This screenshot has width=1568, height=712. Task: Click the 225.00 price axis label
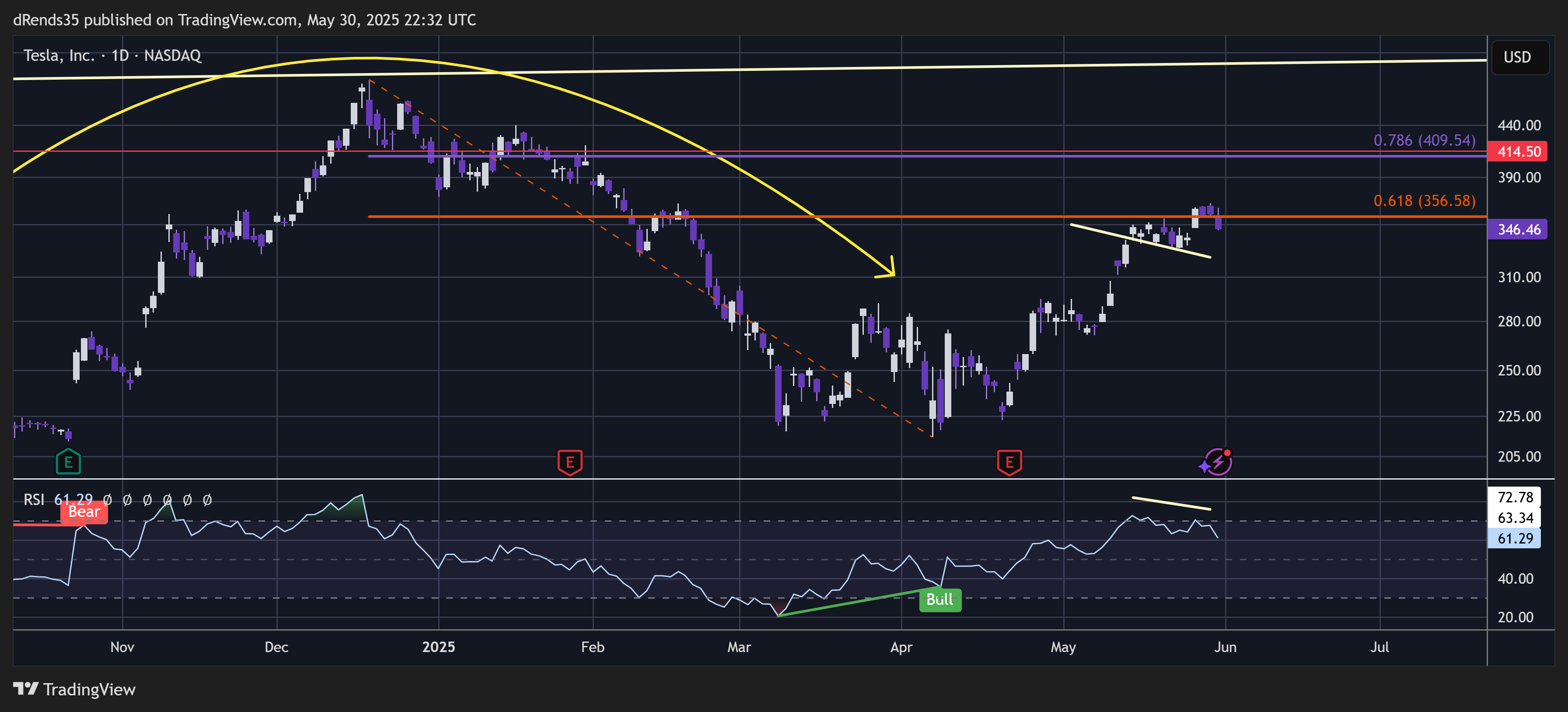[1519, 416]
